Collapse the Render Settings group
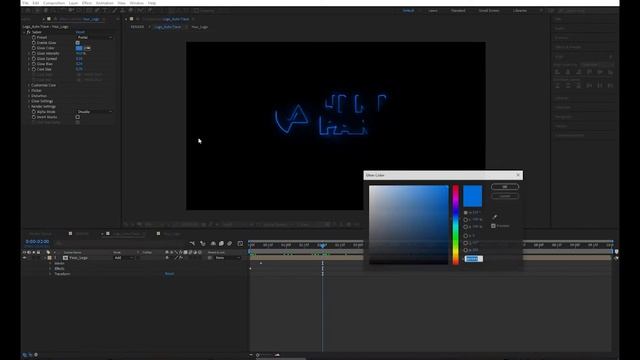Screen dimensions: 640x360 tap(29, 107)
